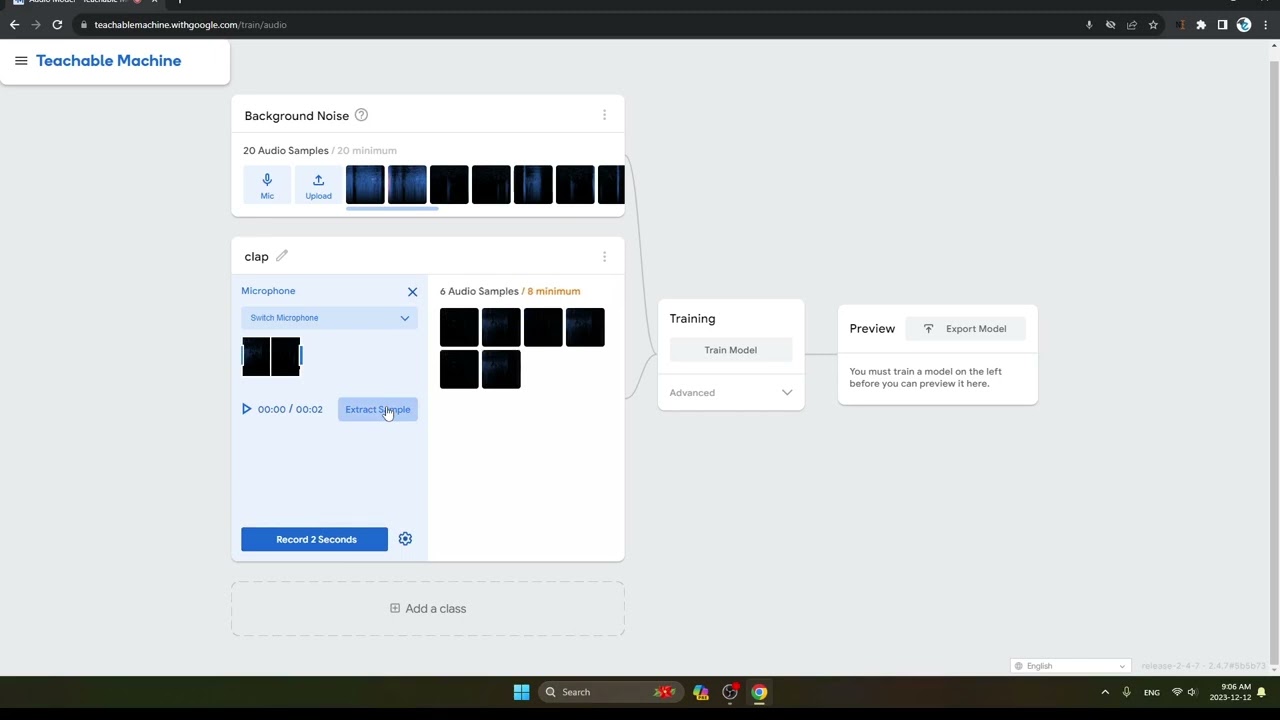The image size is (1280, 720).
Task: Expand the Advanced training options
Action: tap(730, 392)
